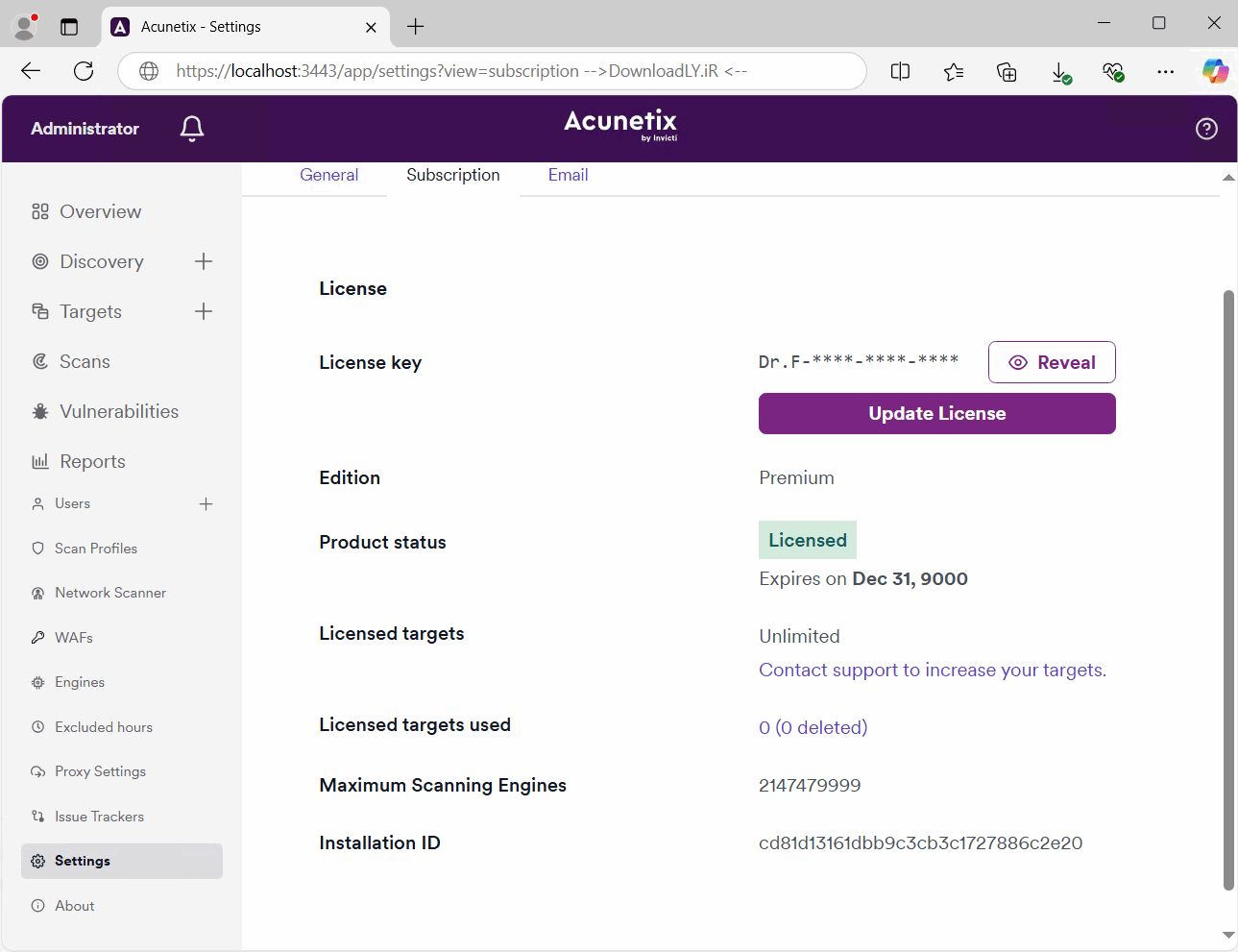Click the Excluded hours clock icon
Image resolution: width=1238 pixels, height=952 pixels.
click(38, 727)
